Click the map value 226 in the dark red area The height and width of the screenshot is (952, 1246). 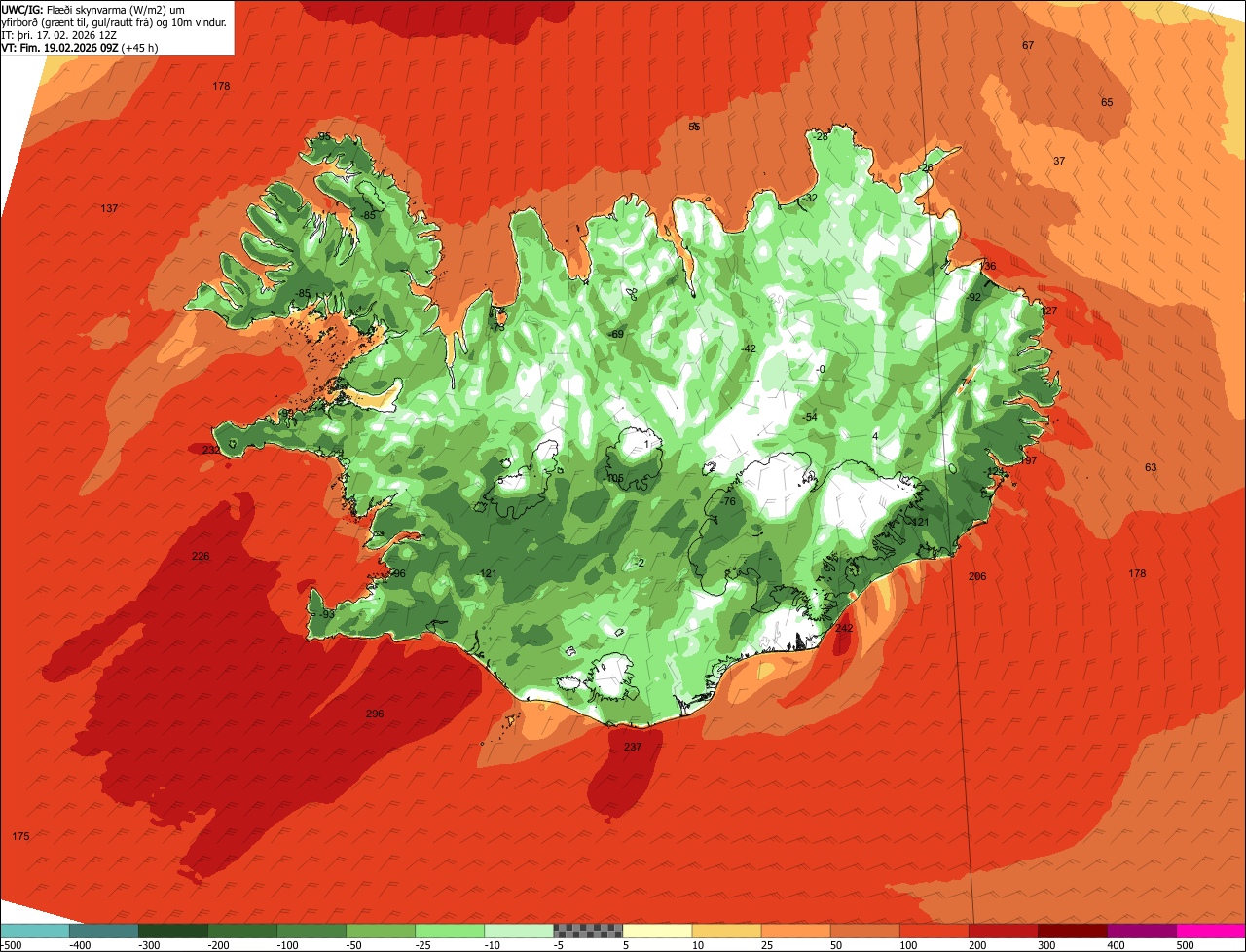(201, 556)
